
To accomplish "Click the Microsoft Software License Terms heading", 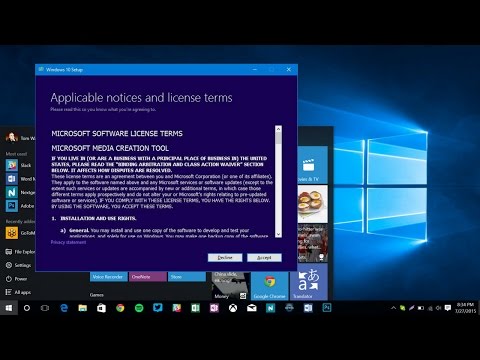I will [x=117, y=134].
